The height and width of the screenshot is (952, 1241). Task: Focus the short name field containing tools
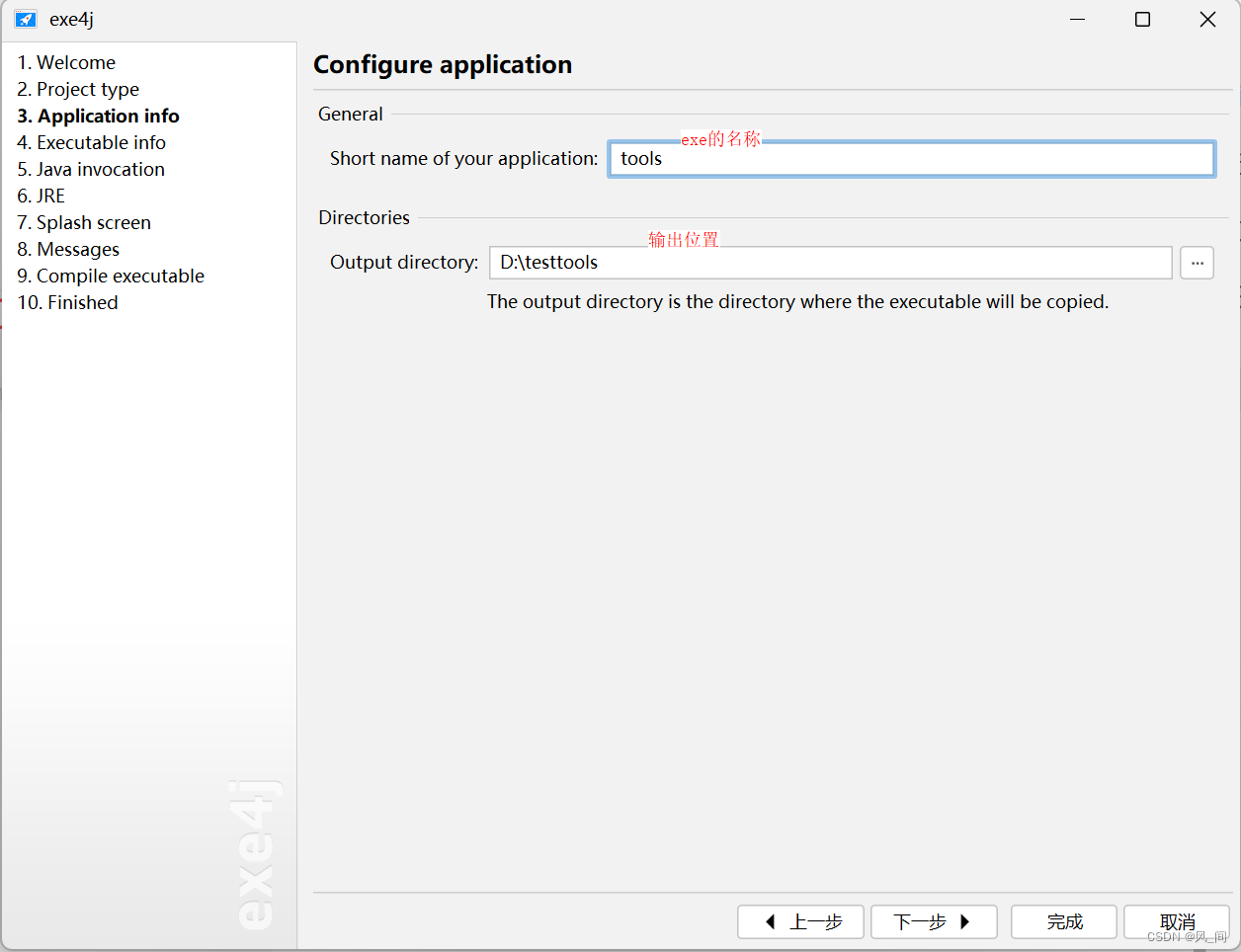(x=911, y=159)
